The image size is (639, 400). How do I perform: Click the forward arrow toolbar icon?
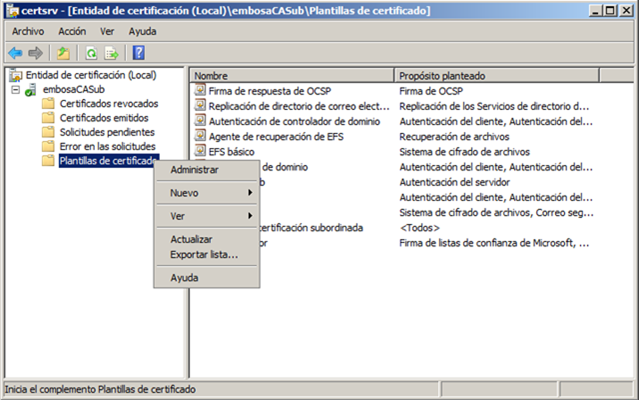point(36,52)
